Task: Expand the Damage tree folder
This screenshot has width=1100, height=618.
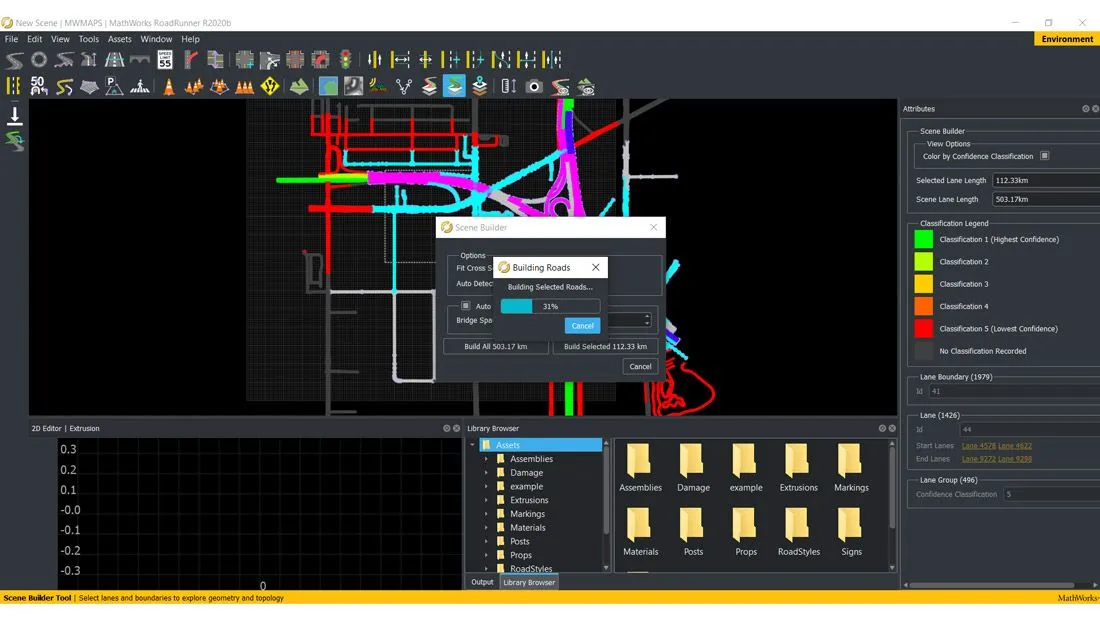Action: pyautogui.click(x=486, y=473)
